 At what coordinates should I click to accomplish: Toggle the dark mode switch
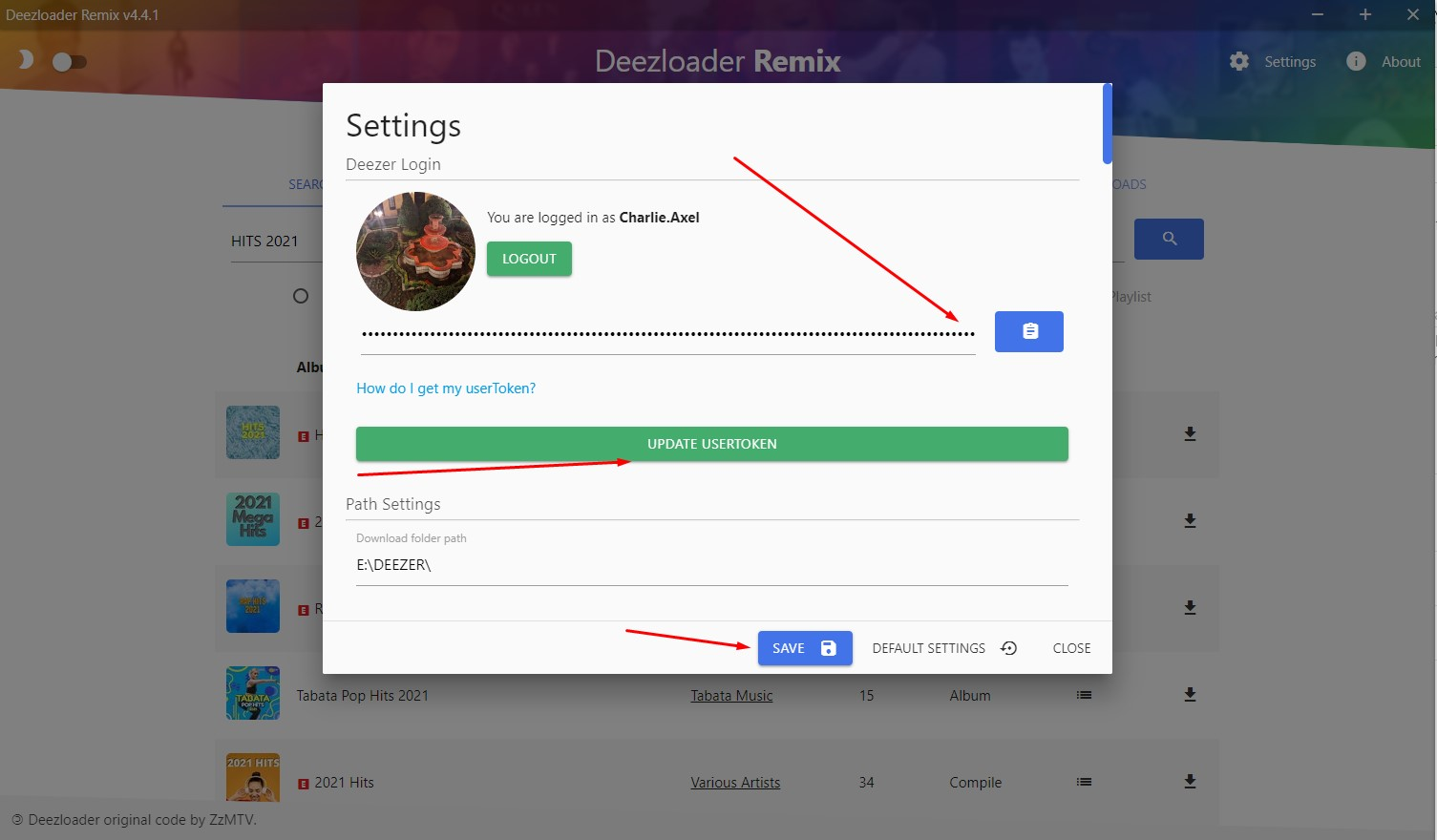click(x=70, y=62)
